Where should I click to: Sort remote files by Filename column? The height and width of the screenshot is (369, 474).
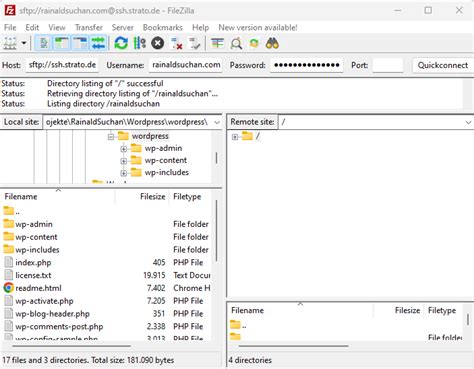point(300,310)
